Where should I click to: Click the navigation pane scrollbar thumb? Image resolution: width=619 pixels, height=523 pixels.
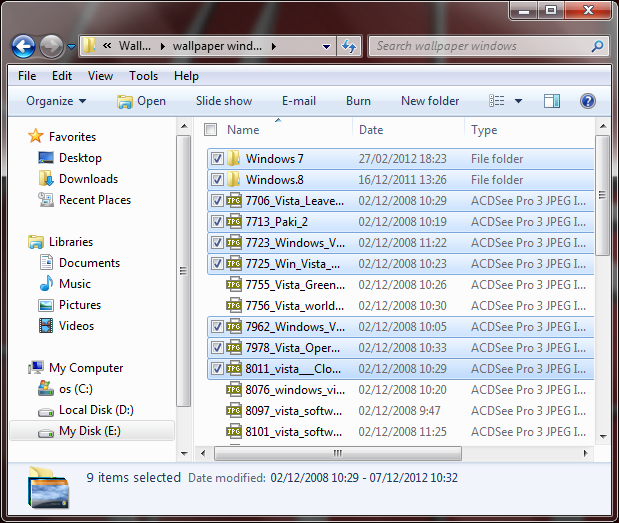(x=183, y=271)
